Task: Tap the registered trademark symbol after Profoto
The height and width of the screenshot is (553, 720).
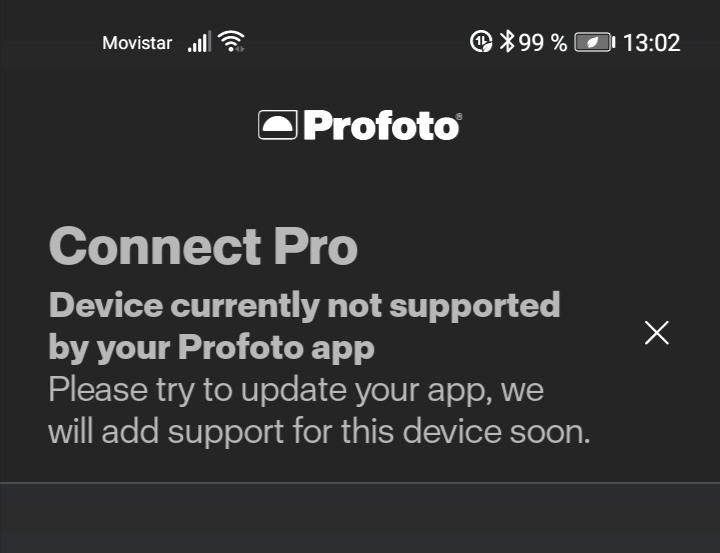Action: (x=458, y=117)
